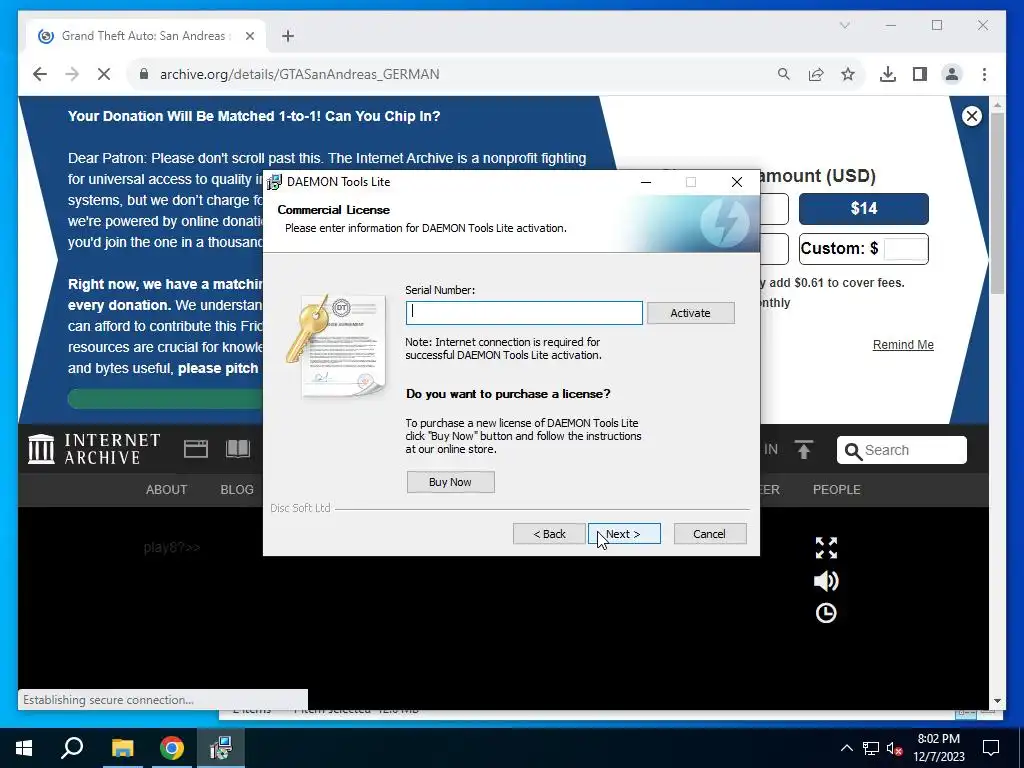Toggle fullscreen in the media viewer
Image resolution: width=1024 pixels, height=768 pixels.
pyautogui.click(x=826, y=548)
